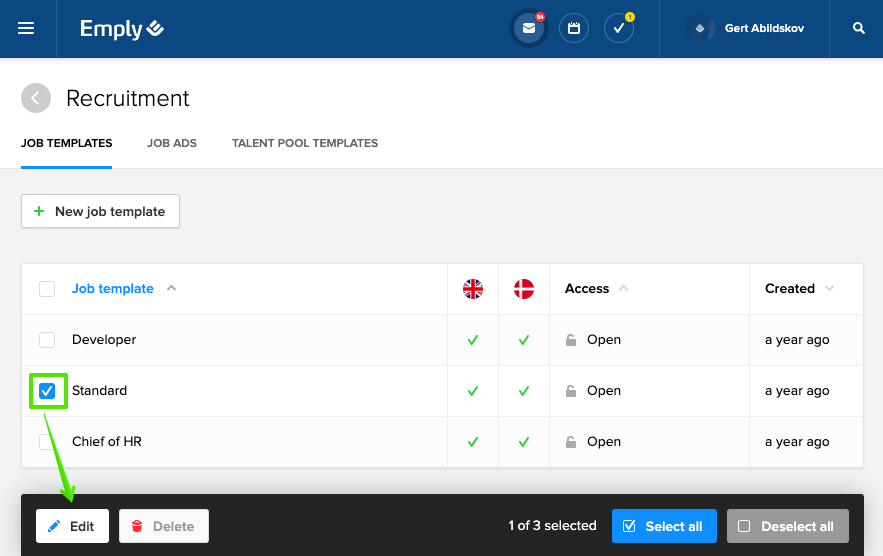Image resolution: width=883 pixels, height=556 pixels.
Task: Check the Developer template checkbox
Action: click(x=47, y=340)
